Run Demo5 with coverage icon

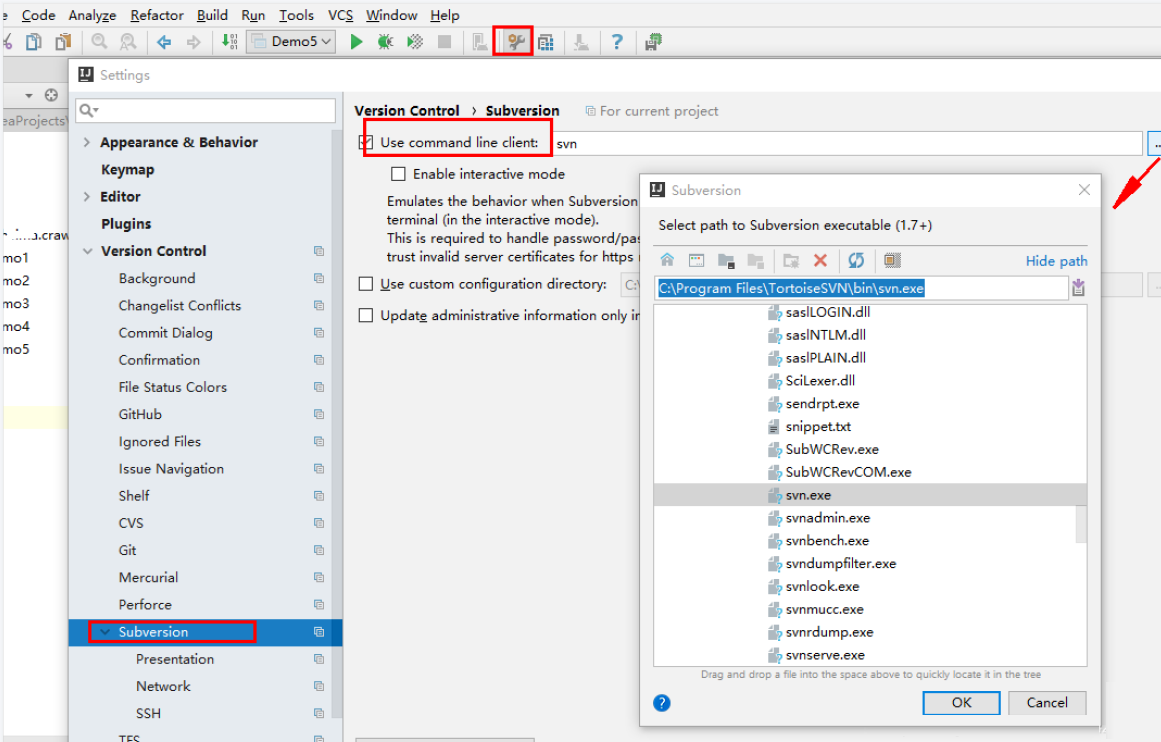click(415, 42)
